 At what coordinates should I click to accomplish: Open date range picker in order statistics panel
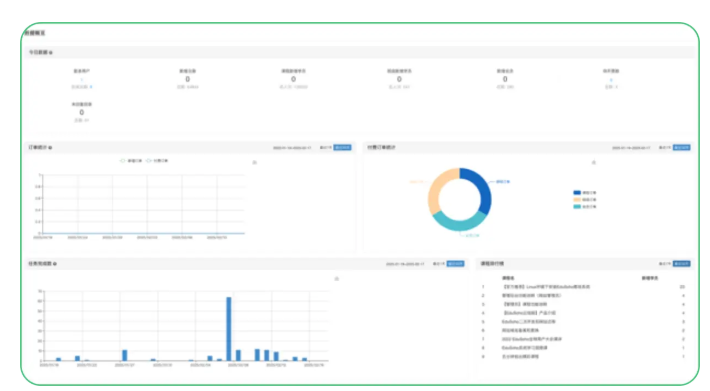click(292, 148)
